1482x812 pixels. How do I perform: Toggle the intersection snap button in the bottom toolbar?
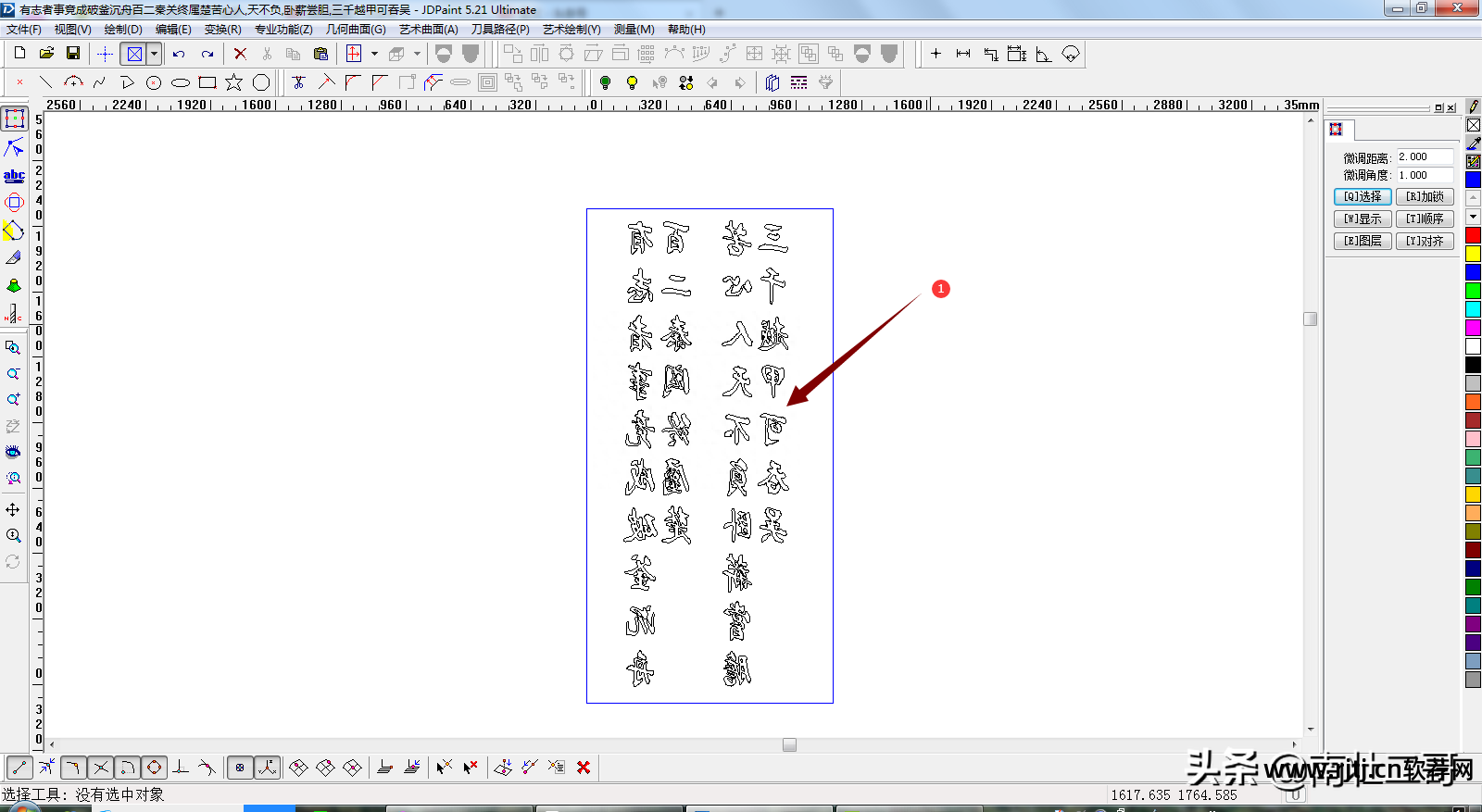click(101, 768)
